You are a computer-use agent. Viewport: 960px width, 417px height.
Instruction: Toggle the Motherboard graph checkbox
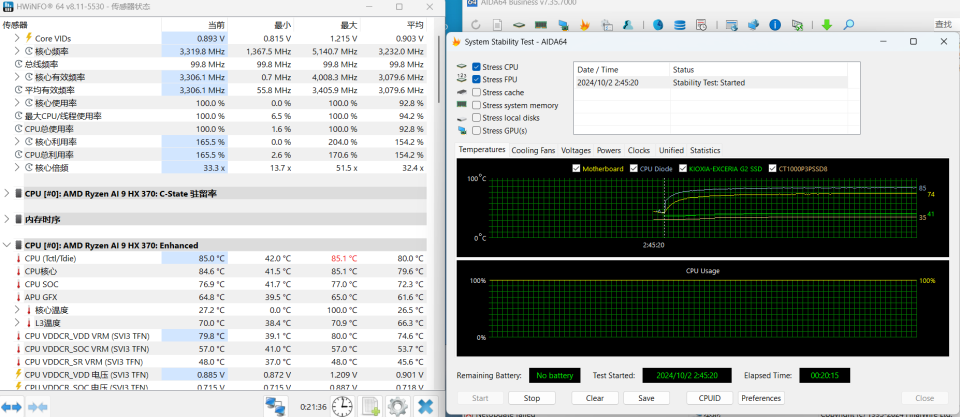click(576, 168)
